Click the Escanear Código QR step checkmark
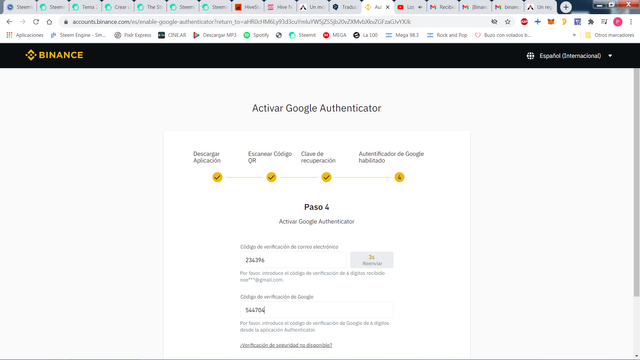Viewport: 640px width, 360px height. [271, 177]
